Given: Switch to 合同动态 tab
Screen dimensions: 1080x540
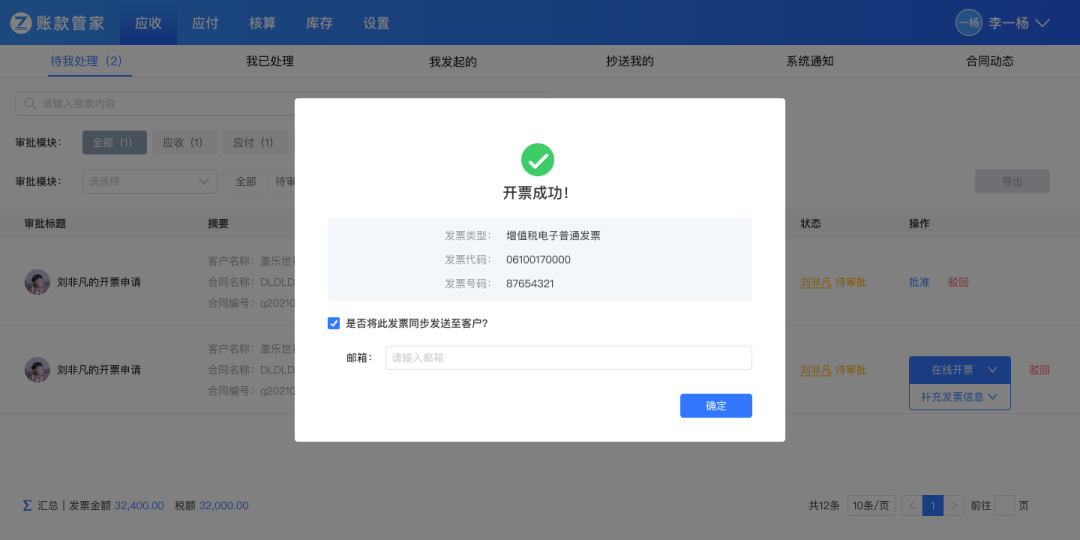Looking at the screenshot, I should pos(990,61).
